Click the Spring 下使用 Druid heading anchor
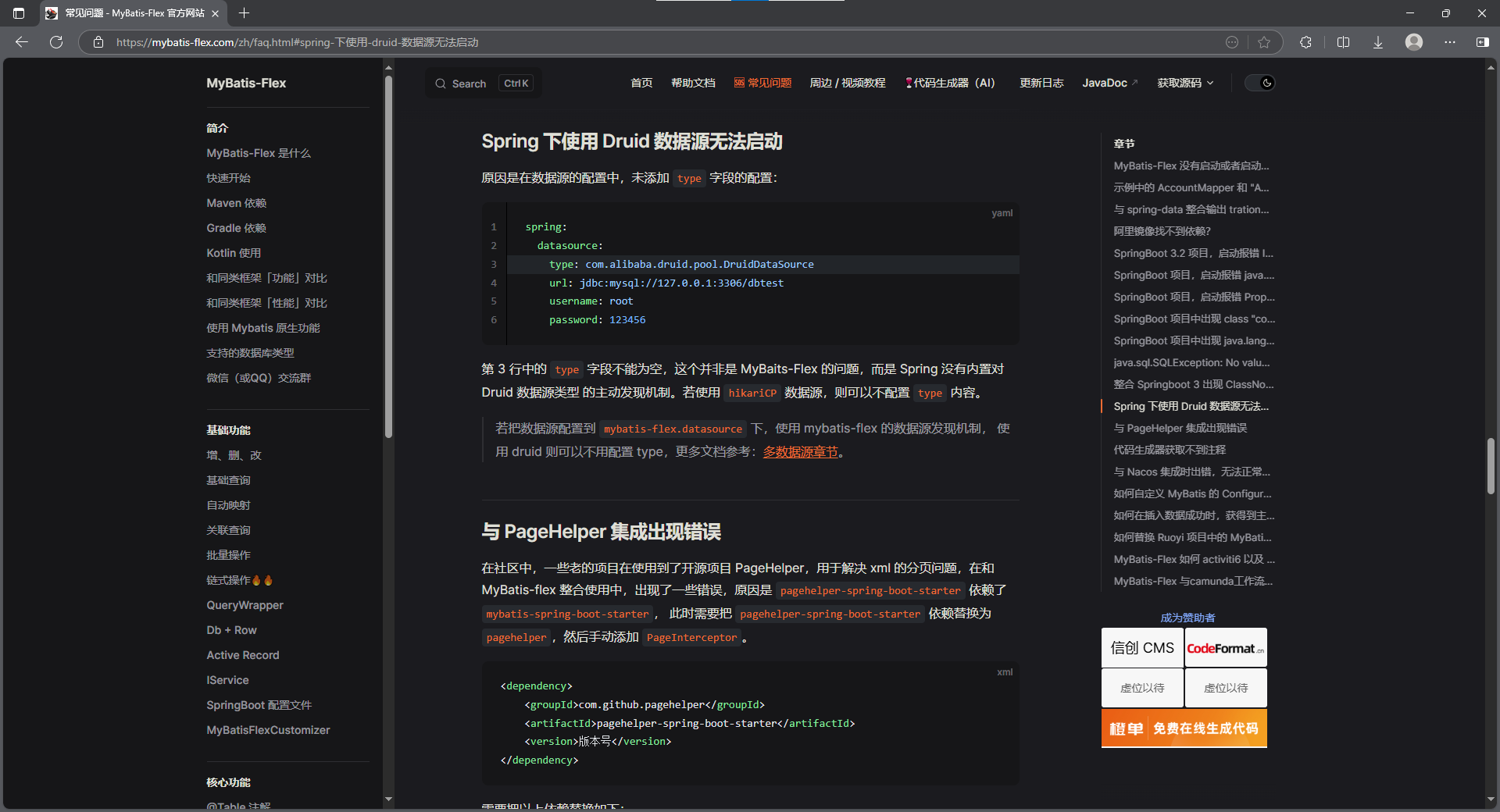 click(x=631, y=141)
